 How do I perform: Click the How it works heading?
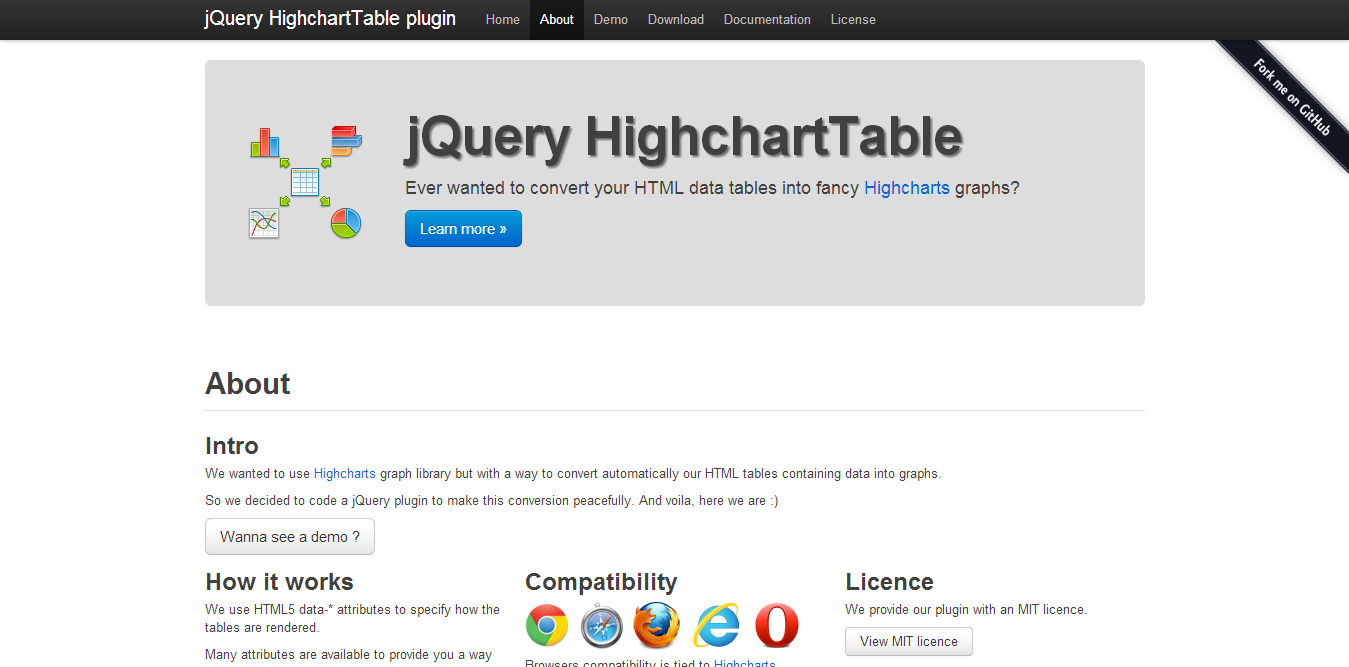(x=279, y=582)
